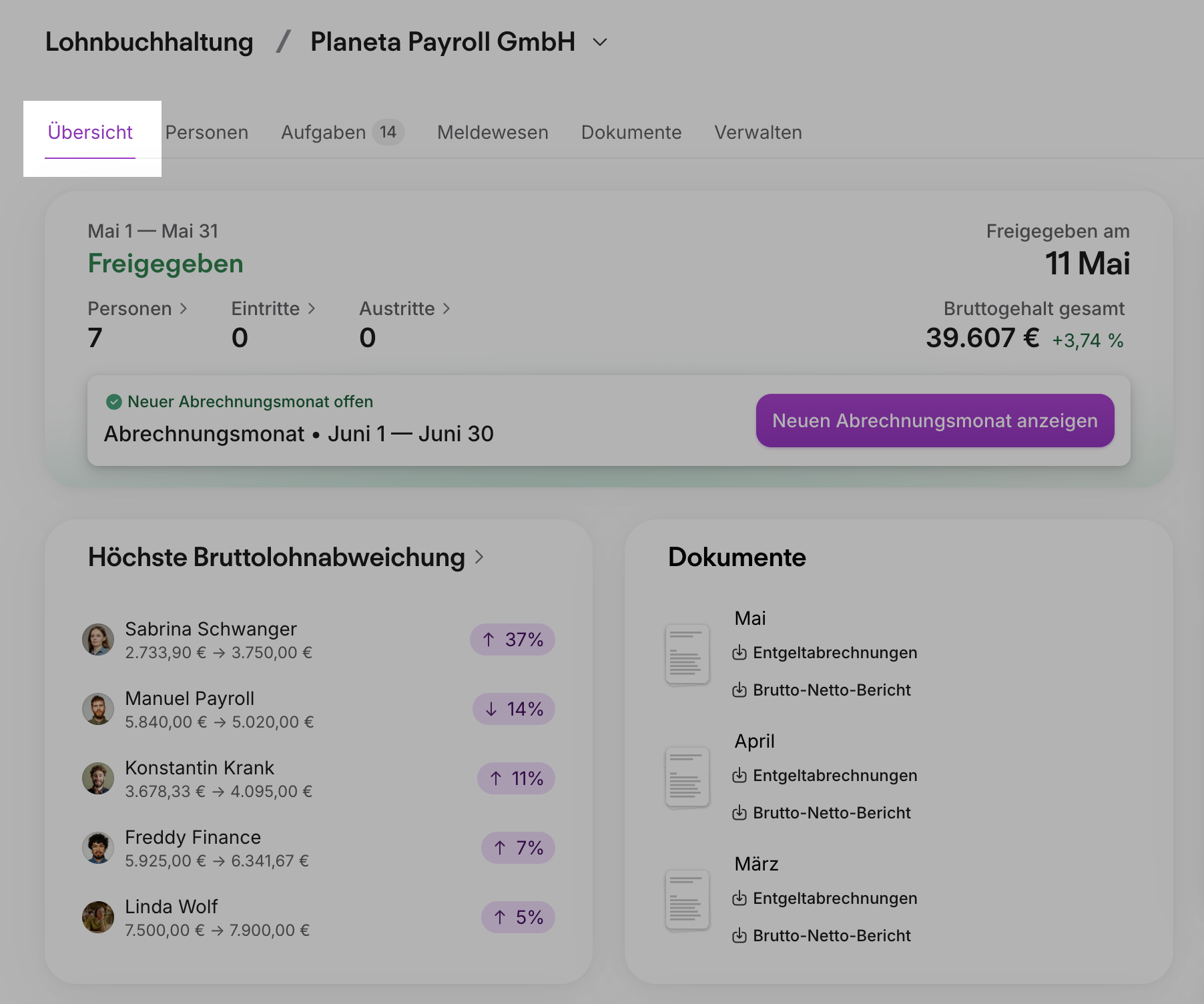1204x1004 pixels.
Task: Download April Brutto-Netto-Bericht via icon
Action: (739, 813)
